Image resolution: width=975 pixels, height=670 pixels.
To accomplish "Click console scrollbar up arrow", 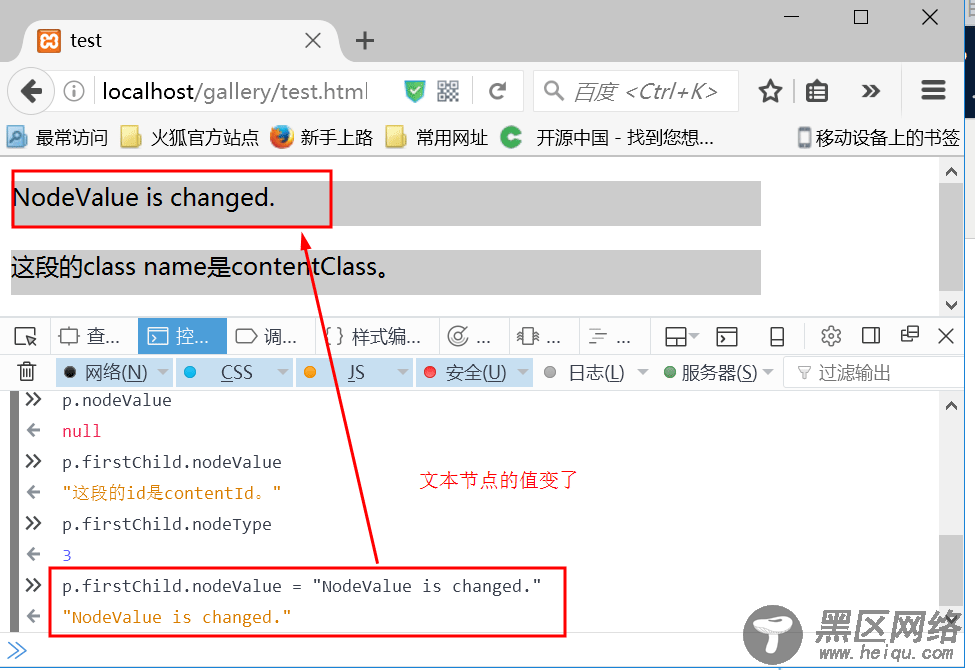I will [x=951, y=406].
